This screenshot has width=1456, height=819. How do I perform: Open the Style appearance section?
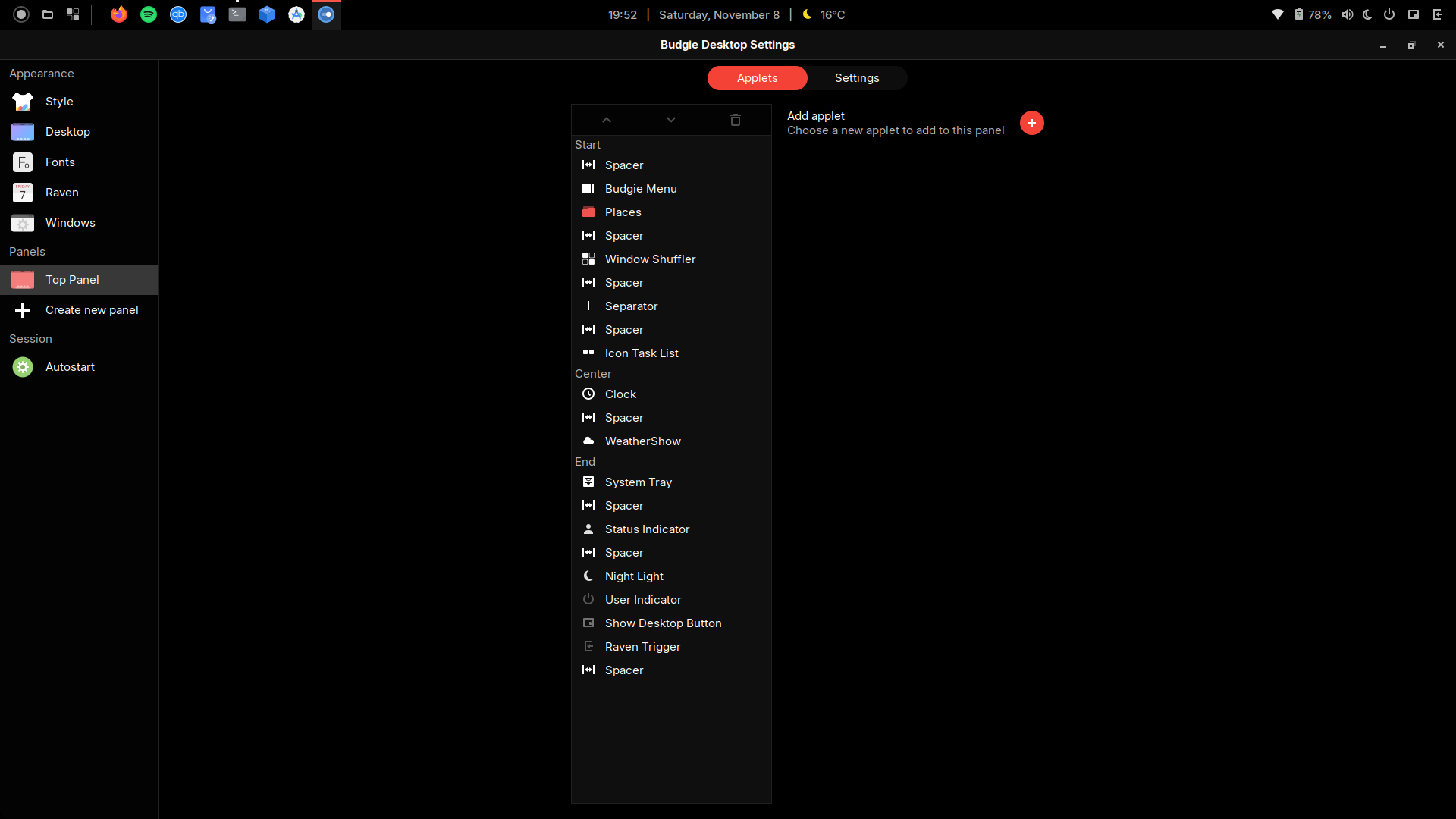(x=59, y=102)
